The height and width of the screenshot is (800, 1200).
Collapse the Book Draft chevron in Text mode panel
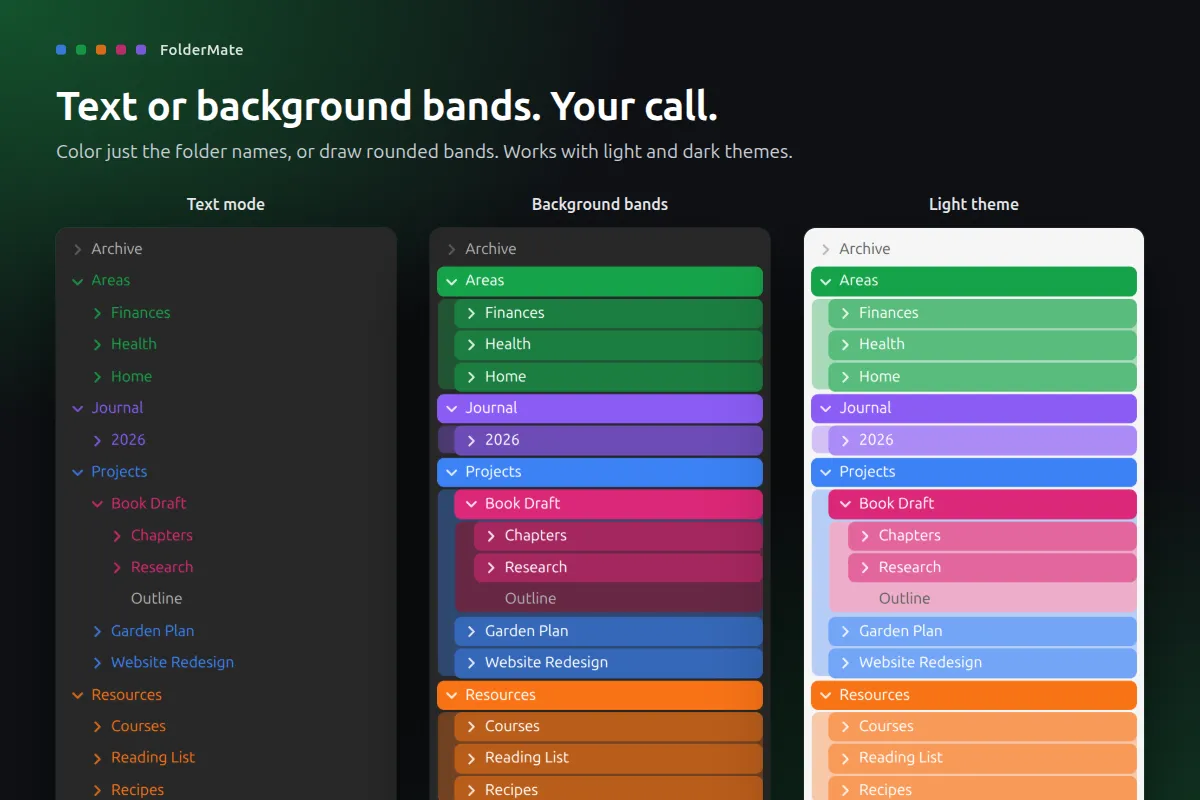click(97, 504)
